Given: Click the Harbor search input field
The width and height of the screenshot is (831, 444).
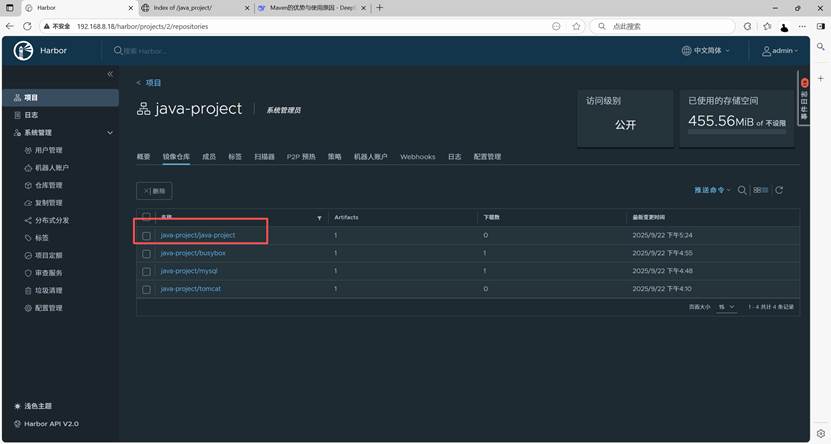Looking at the screenshot, I should (146, 51).
